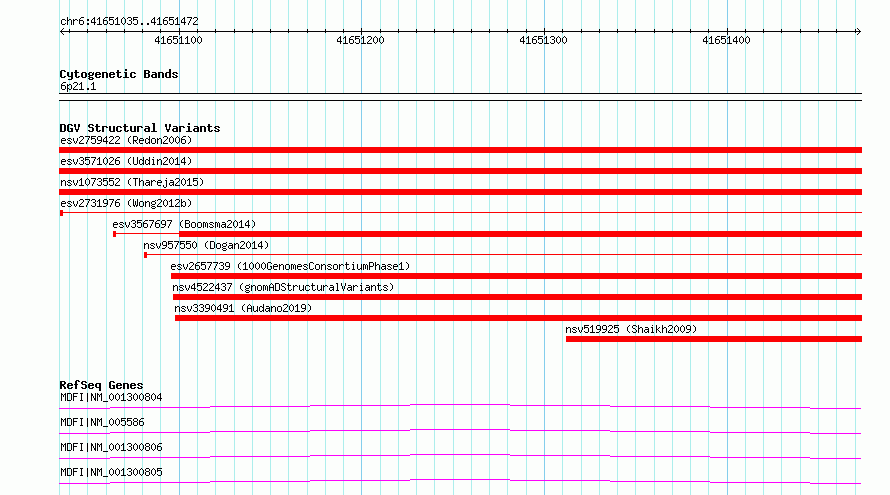Click the nsv957550 (Dogan2014) variant label
This screenshot has height=495, width=890.
click(x=206, y=245)
